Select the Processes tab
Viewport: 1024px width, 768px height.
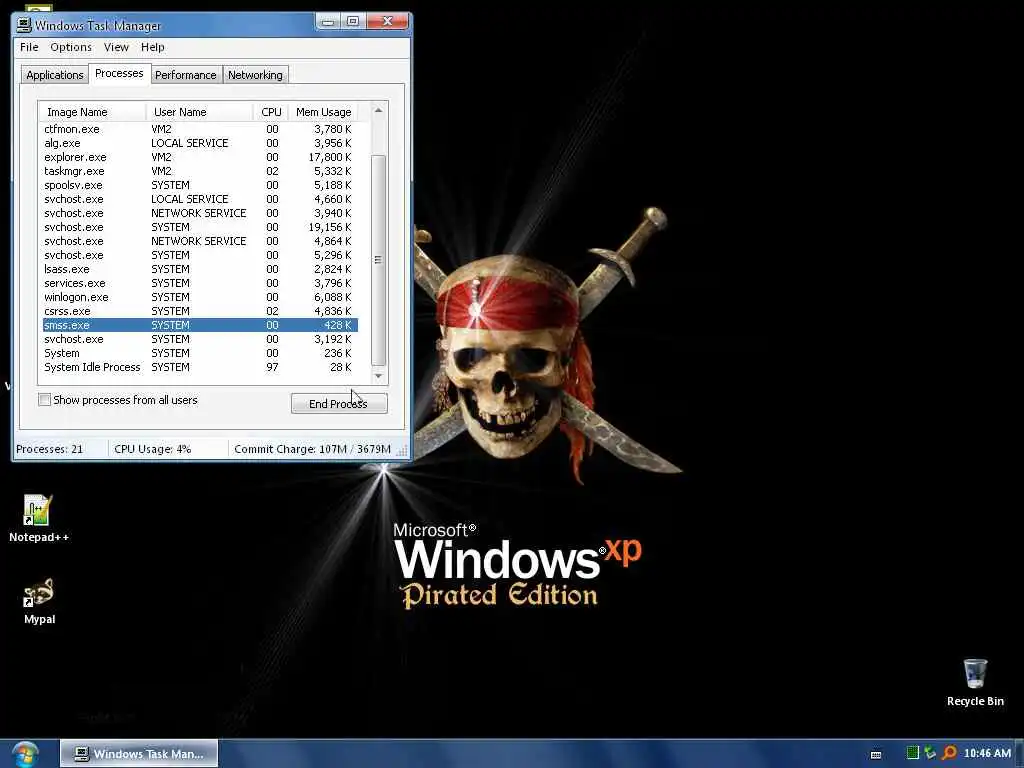[x=119, y=73]
